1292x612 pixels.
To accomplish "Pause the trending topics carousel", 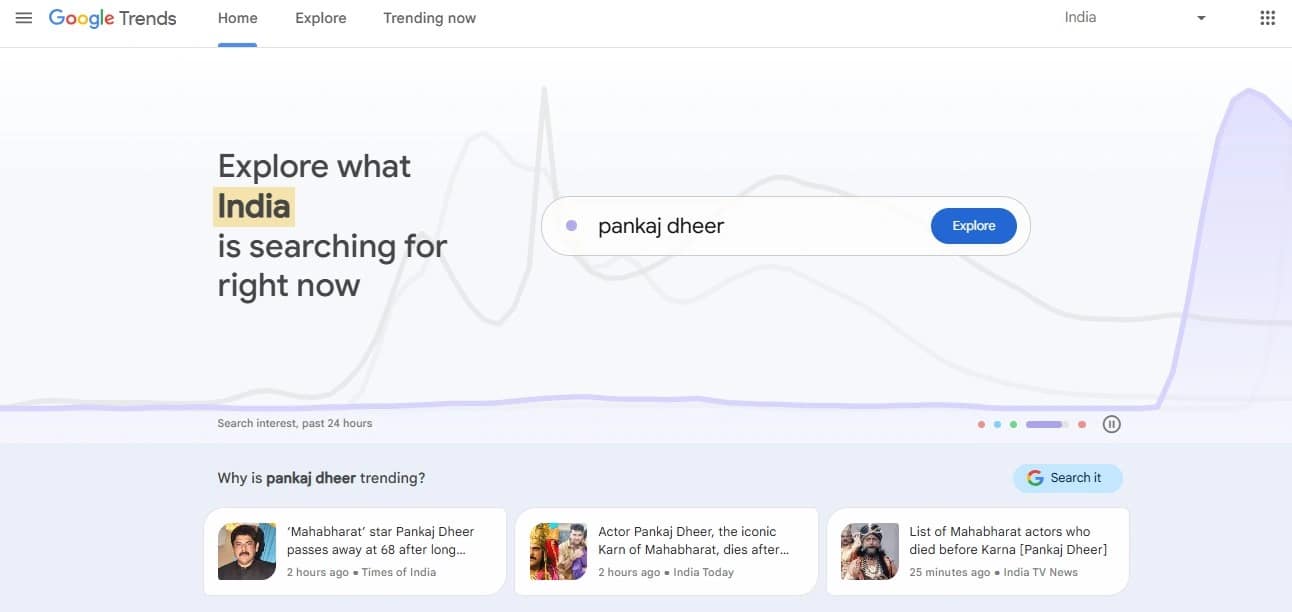I will coord(1111,423).
